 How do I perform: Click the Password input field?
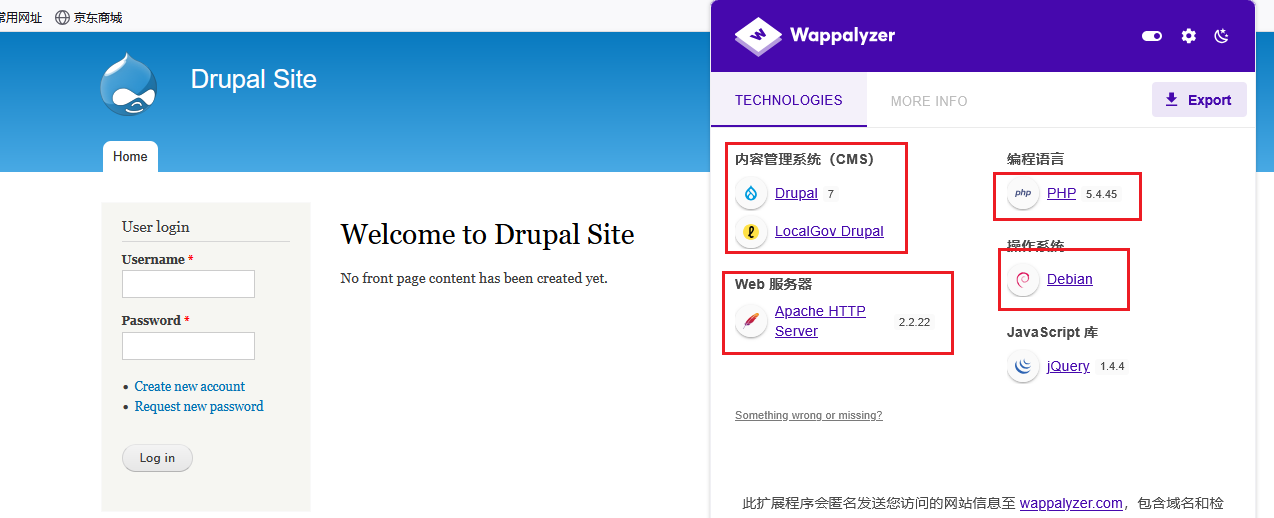188,346
